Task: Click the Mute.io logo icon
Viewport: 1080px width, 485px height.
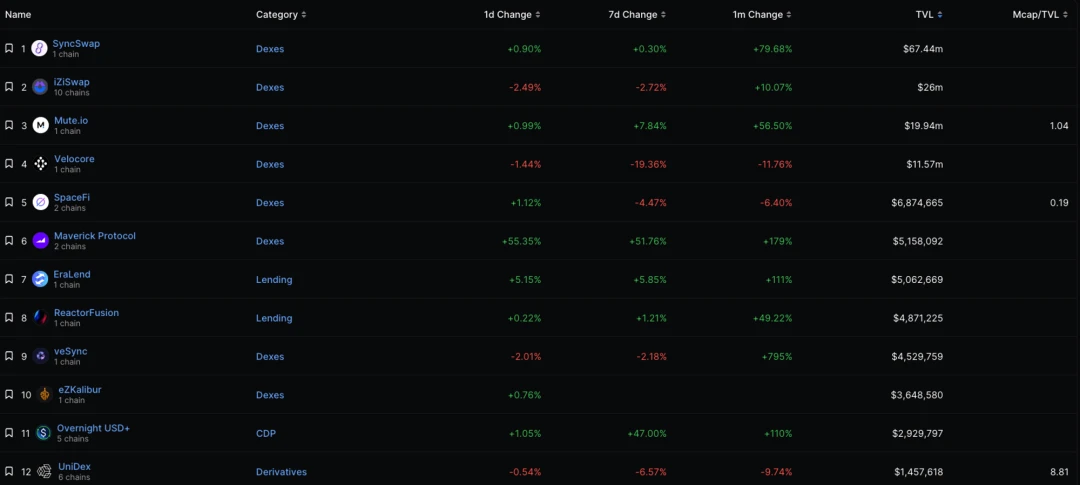Action: [40, 125]
